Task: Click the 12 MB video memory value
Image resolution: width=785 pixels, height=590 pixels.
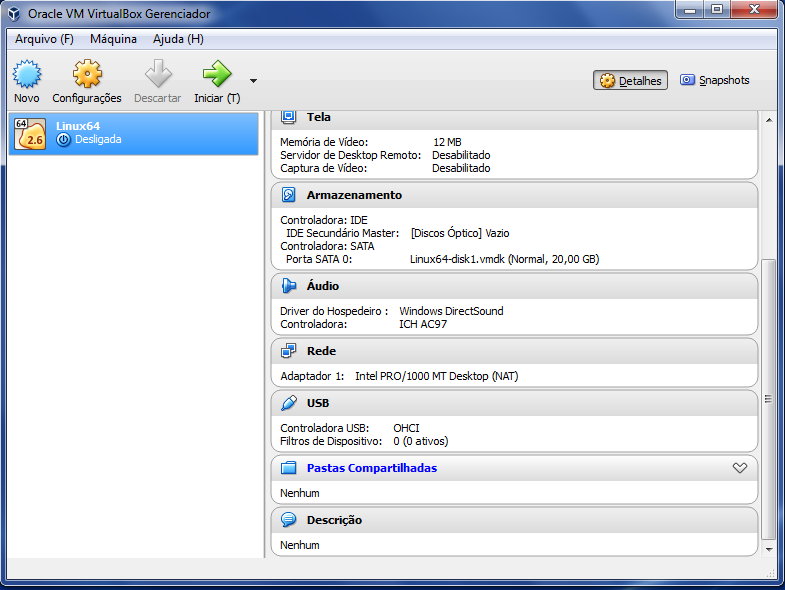Action: coord(447,142)
